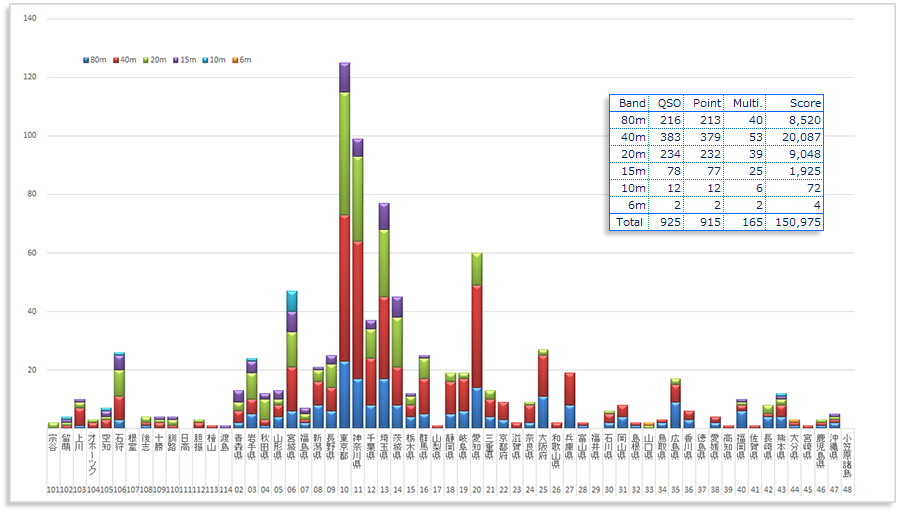
Task: Click the 80m legend color marker
Action: coord(86,60)
